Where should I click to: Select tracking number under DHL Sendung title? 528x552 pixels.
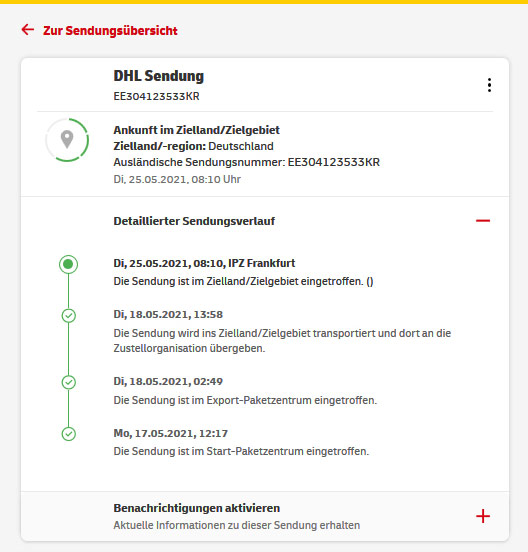pos(156,96)
